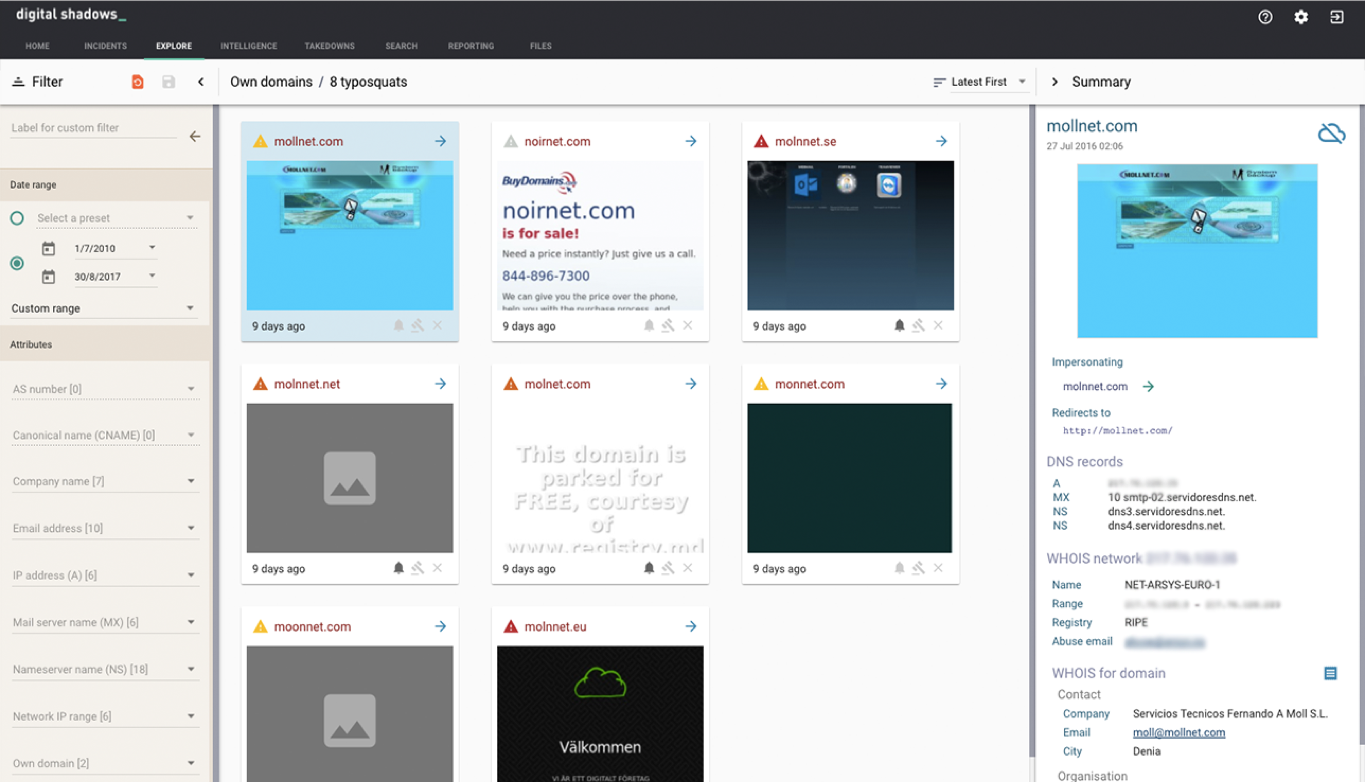Select the preset date radio button

[x=17, y=218]
